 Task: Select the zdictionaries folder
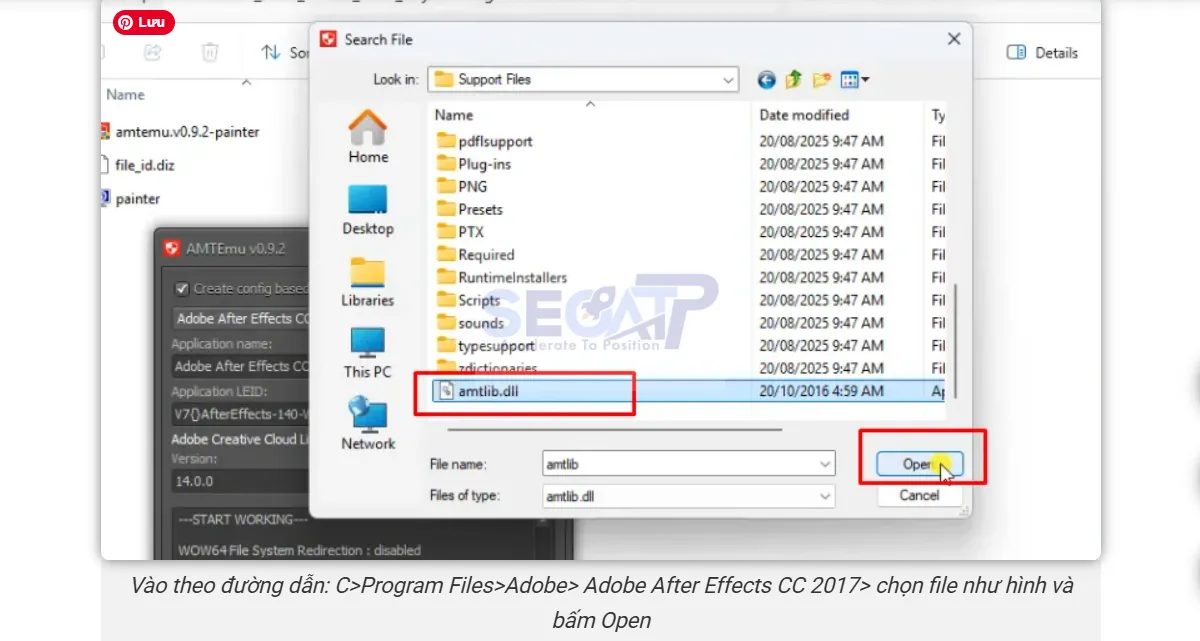click(x=487, y=368)
